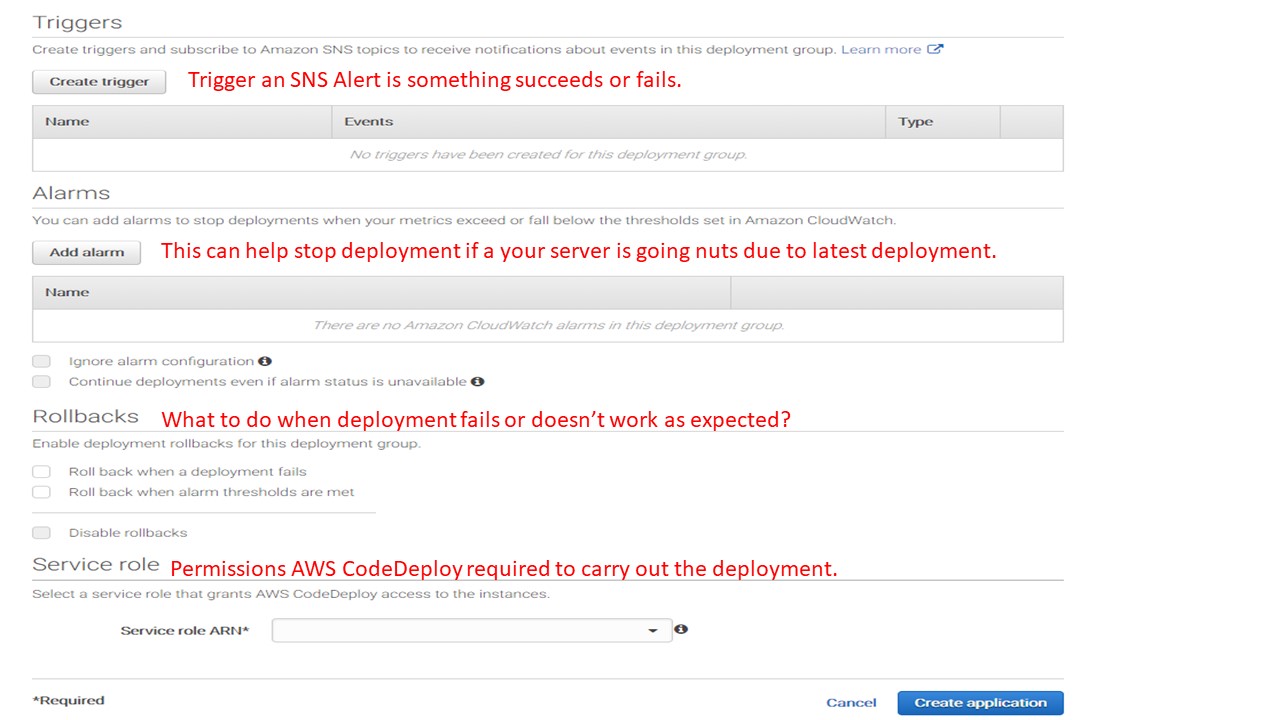Screen dimensions: 1280x720
Task: Click the info icon beside Ignore alarm configuration
Action: pos(265,361)
